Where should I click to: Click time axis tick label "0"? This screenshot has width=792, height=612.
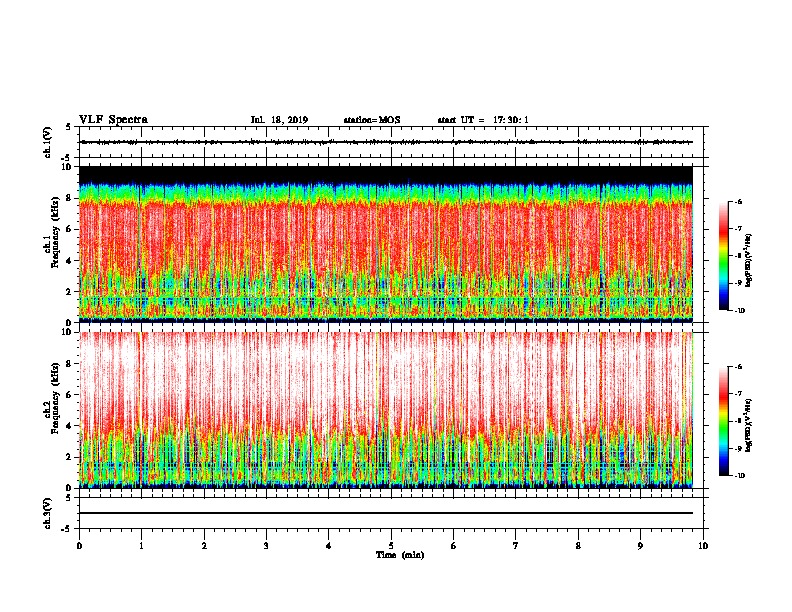pyautogui.click(x=79, y=546)
